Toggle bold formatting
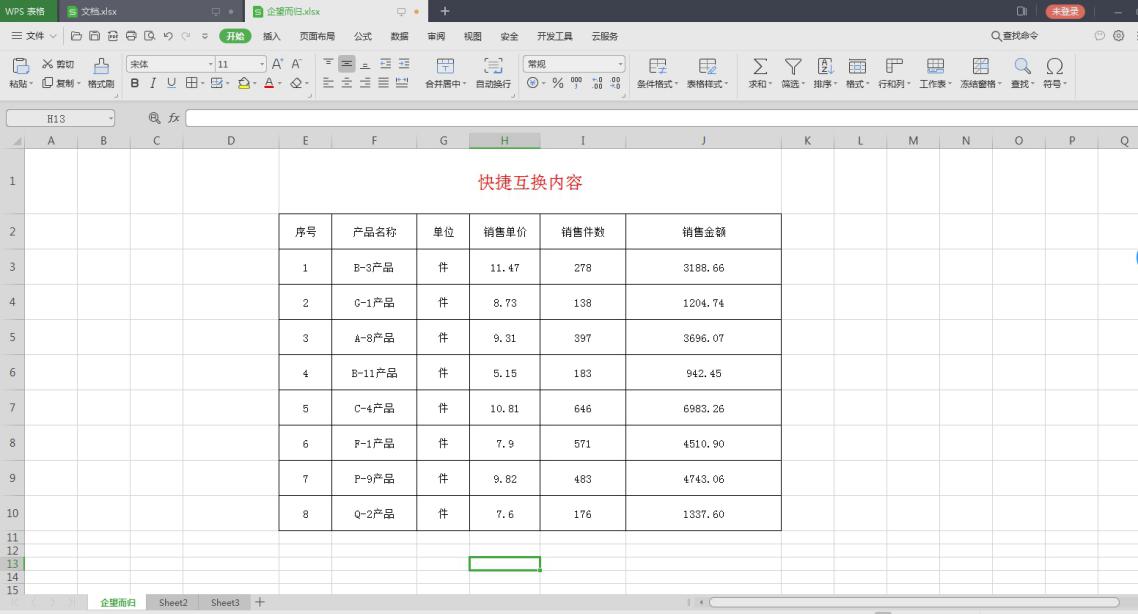Image resolution: width=1138 pixels, height=614 pixels. [134, 84]
